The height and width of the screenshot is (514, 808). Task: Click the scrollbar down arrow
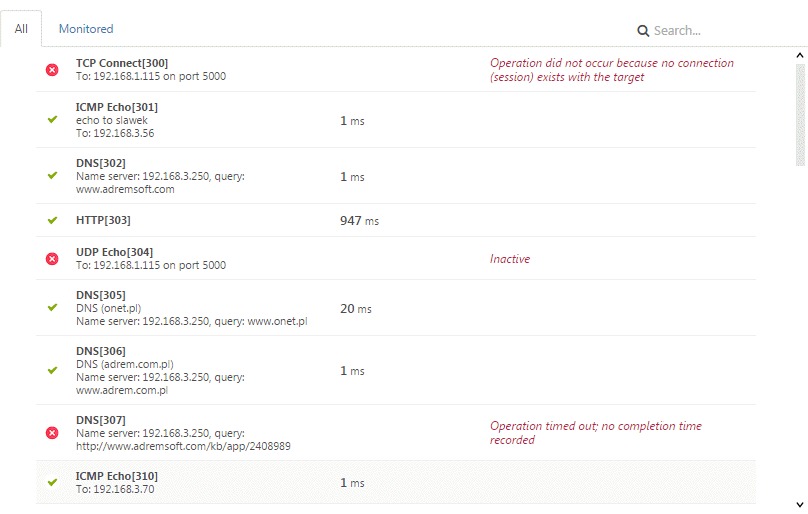pos(800,505)
